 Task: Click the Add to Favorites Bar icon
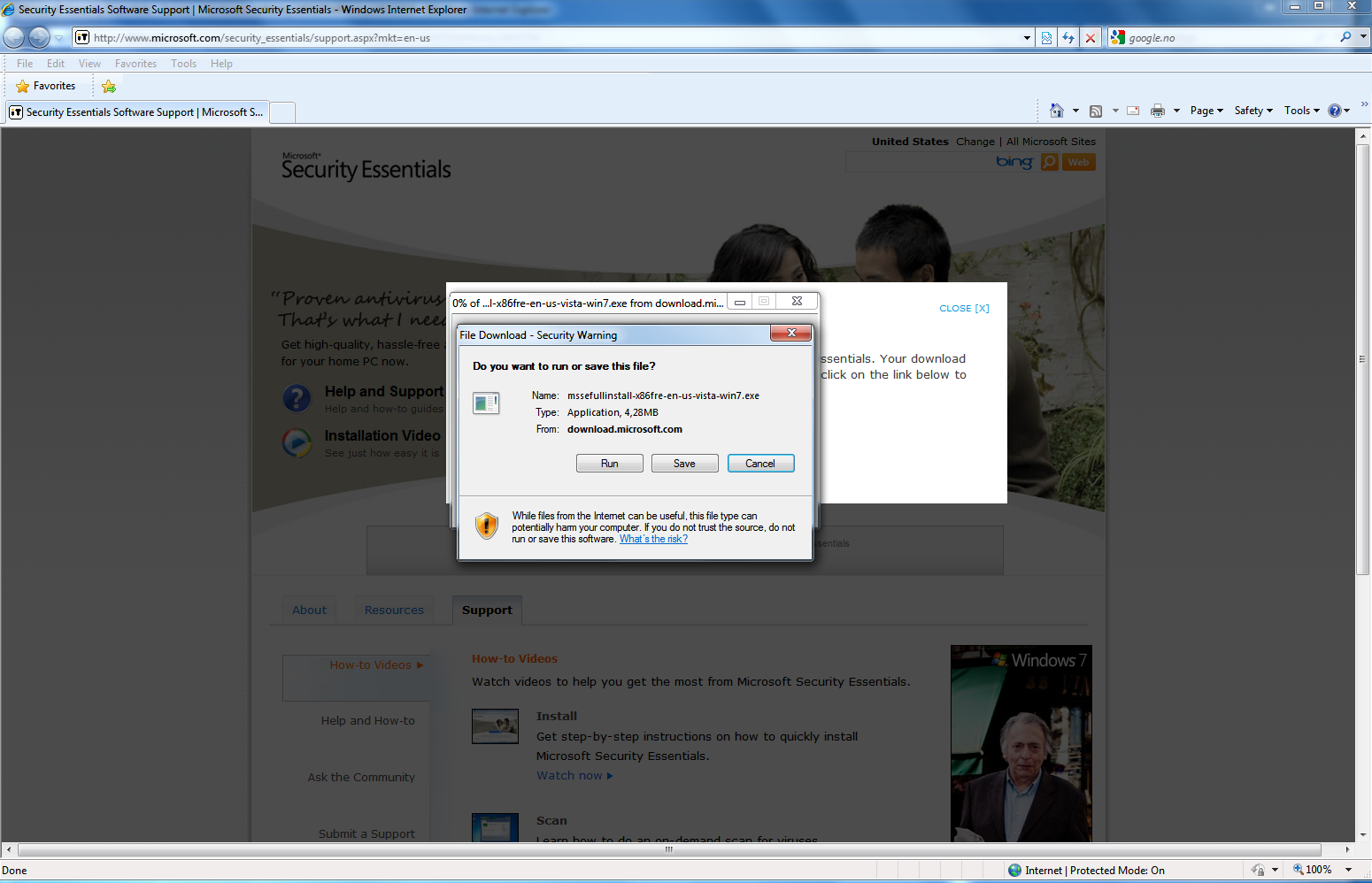(x=109, y=86)
